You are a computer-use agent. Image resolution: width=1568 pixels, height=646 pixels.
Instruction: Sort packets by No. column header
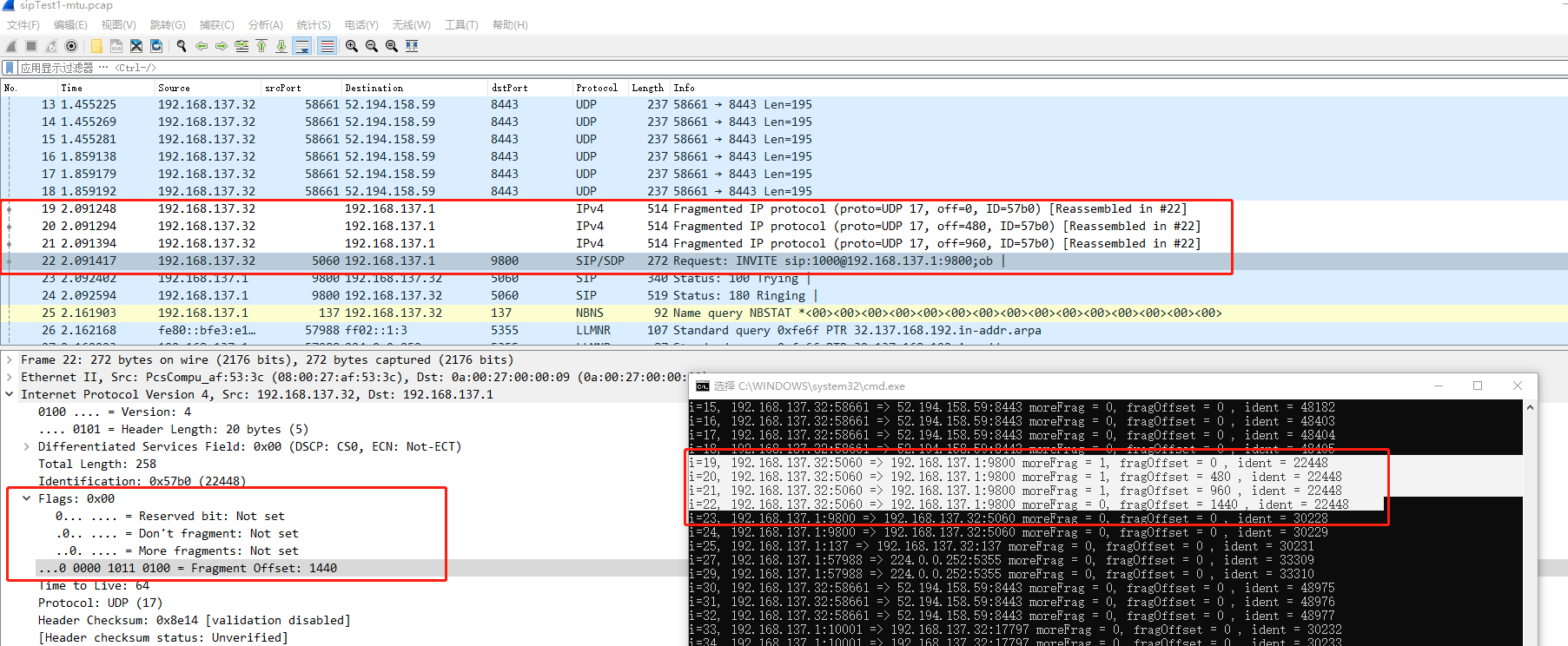click(x=30, y=88)
